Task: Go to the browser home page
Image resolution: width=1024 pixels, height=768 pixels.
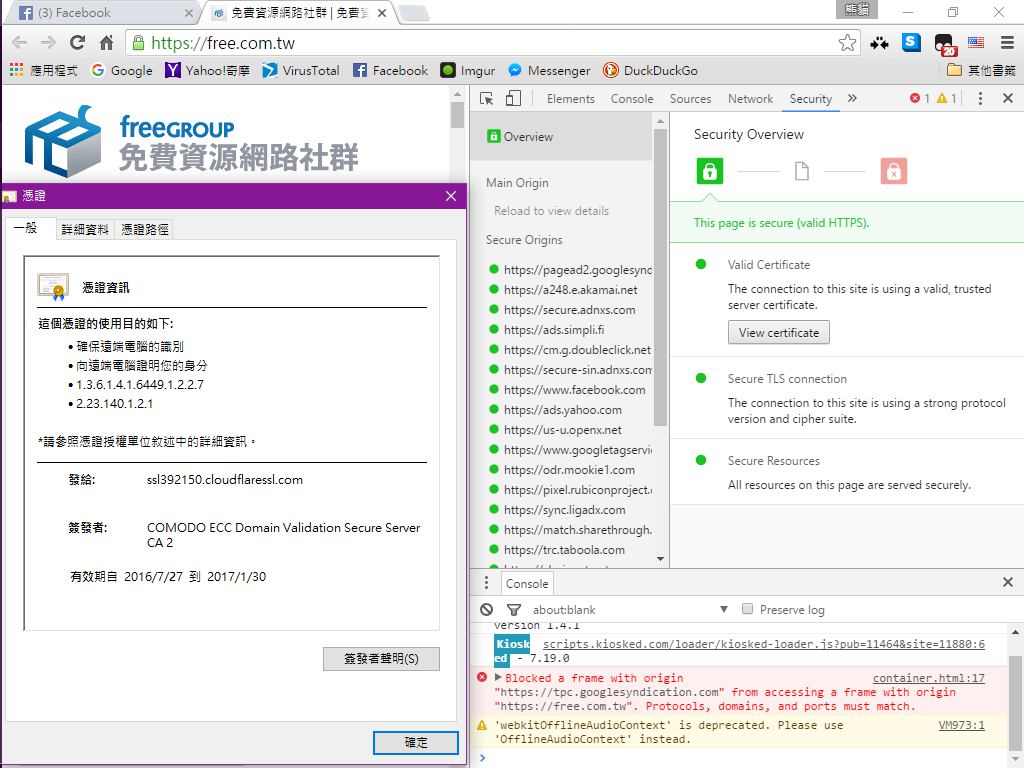Action: (x=106, y=43)
